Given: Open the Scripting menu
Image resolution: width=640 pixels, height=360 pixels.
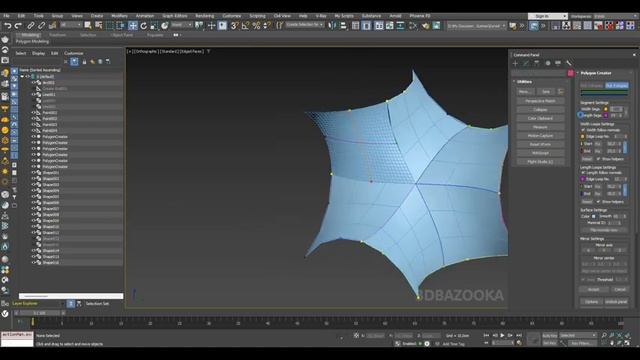Looking at the screenshot, I should (x=257, y=16).
